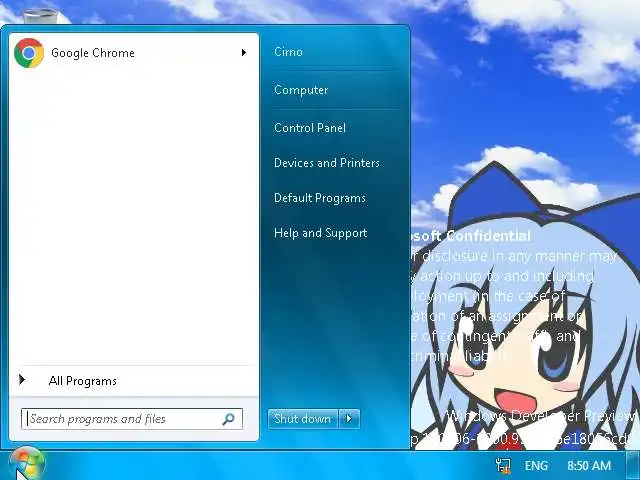The width and height of the screenshot is (640, 480).
Task: Open the network icon in system tray
Action: [503, 466]
